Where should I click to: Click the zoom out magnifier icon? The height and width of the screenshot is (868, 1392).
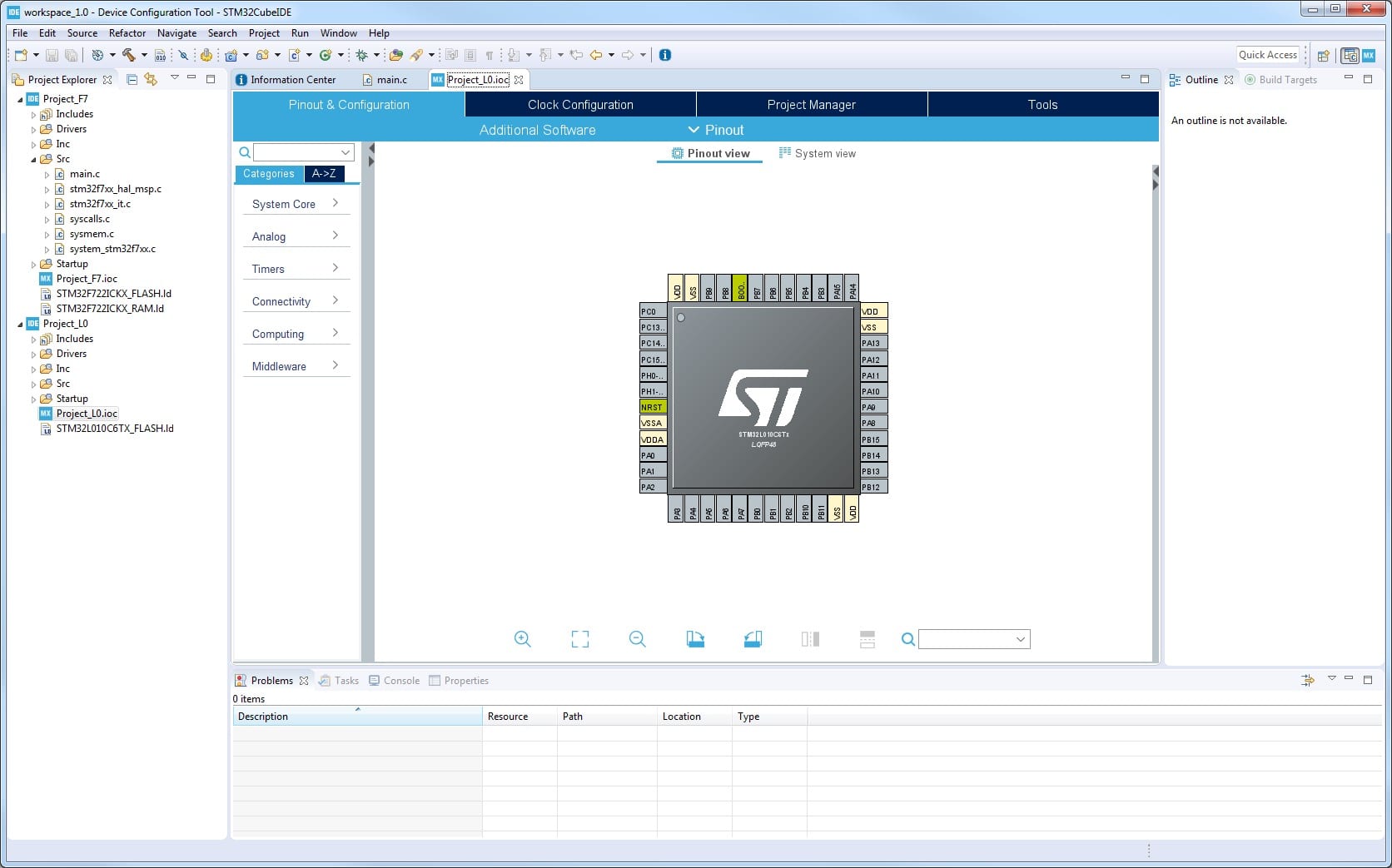[x=637, y=639]
